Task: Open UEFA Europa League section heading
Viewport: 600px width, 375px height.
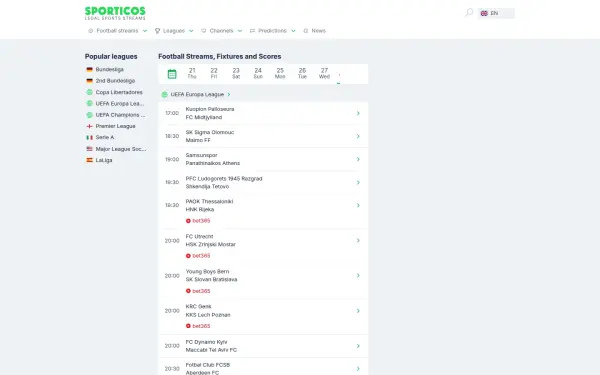Action: 197,95
